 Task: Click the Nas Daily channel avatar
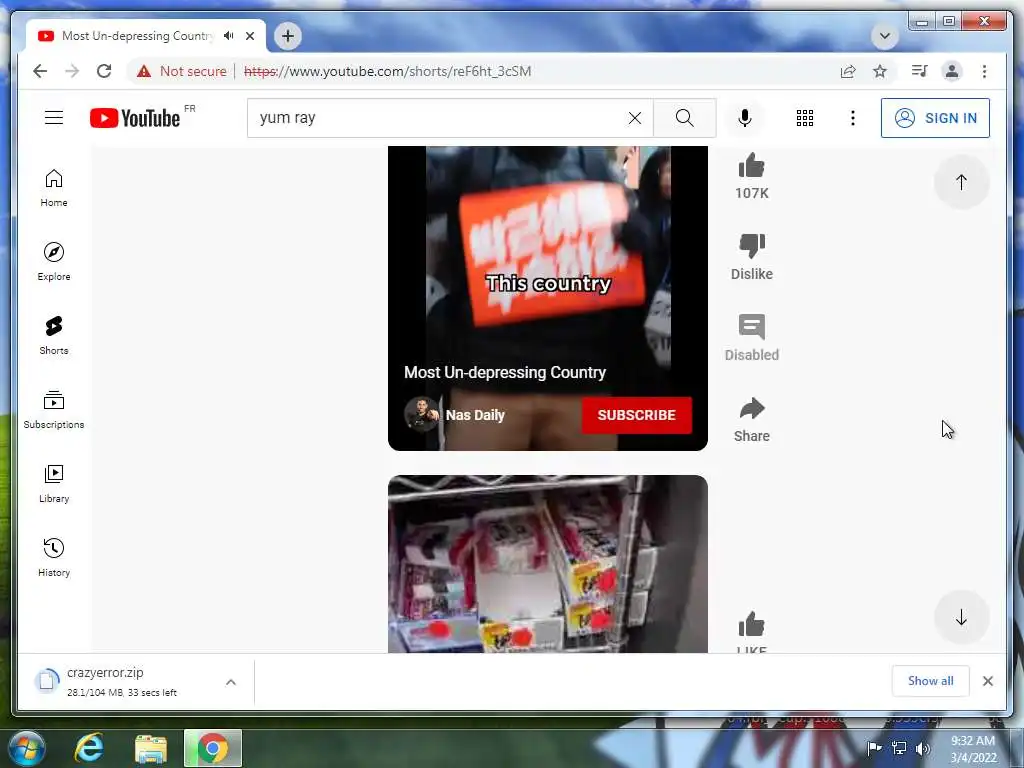(x=421, y=415)
